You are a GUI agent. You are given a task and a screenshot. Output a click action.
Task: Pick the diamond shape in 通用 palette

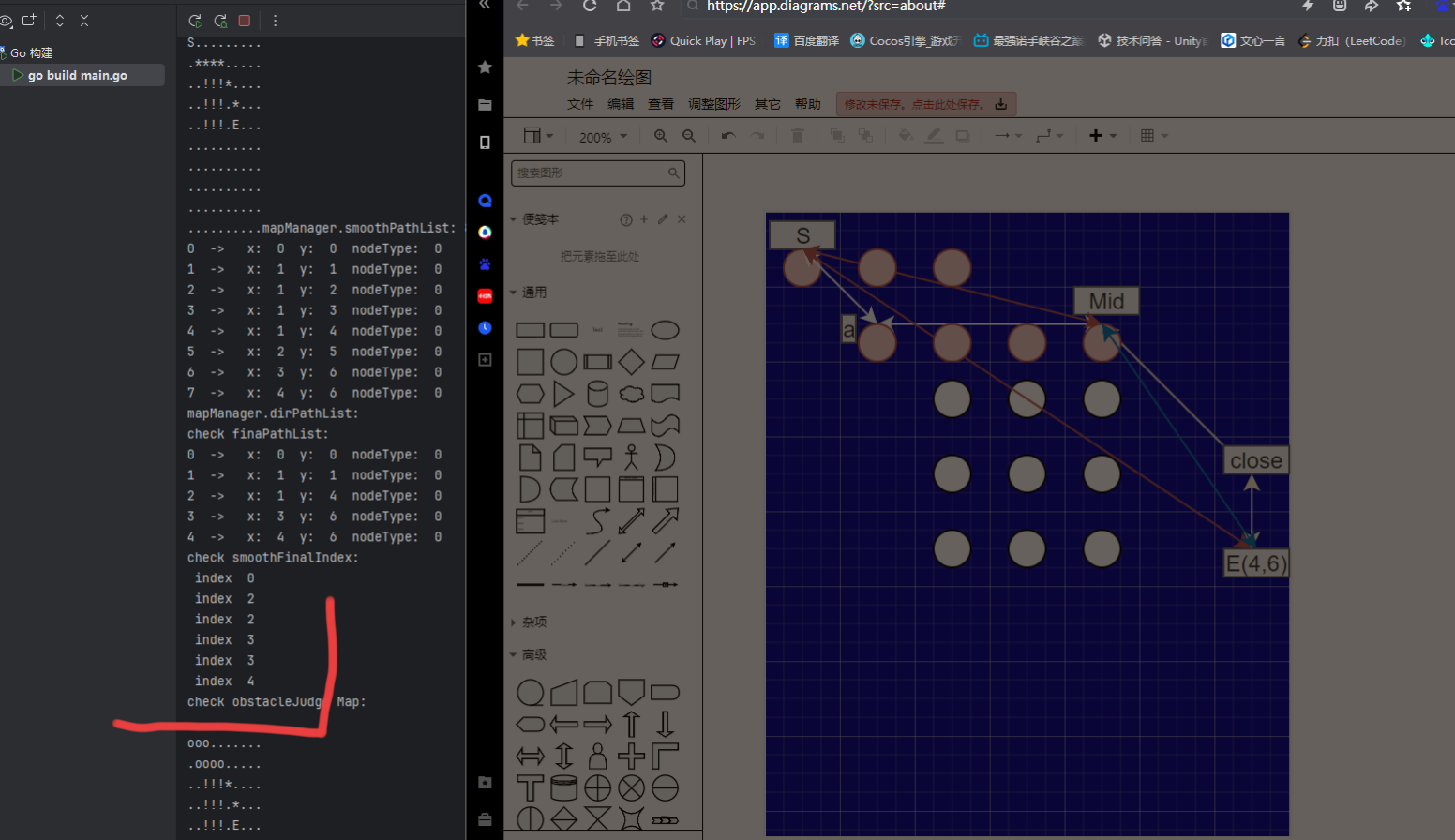[x=632, y=362]
